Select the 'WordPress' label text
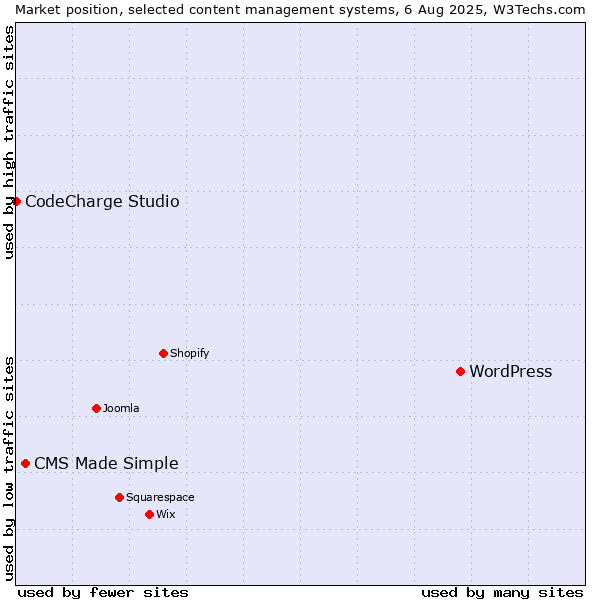Viewport: 600px width, 600px height. [x=510, y=372]
